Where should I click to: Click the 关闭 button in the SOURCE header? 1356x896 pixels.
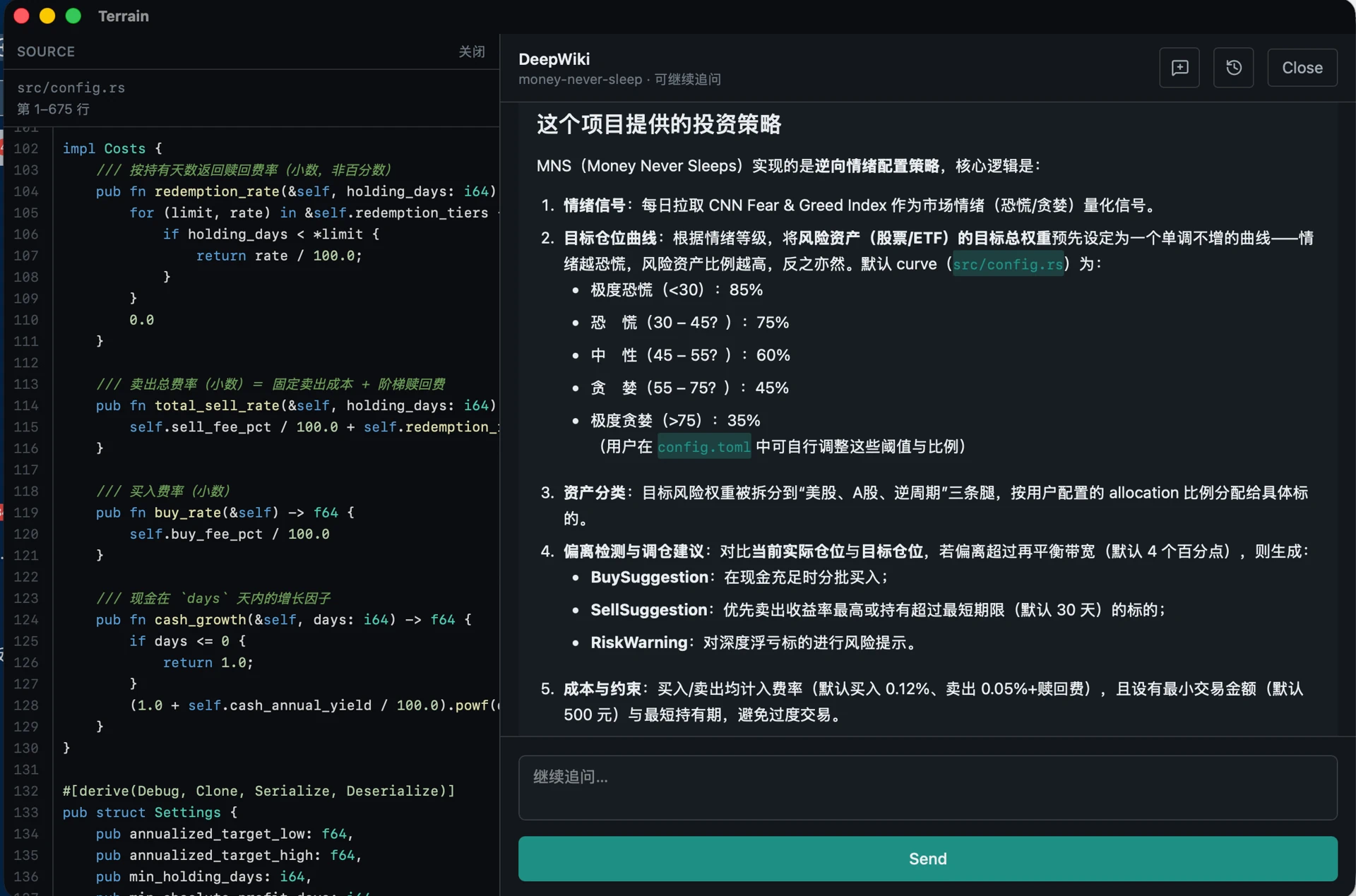[472, 52]
